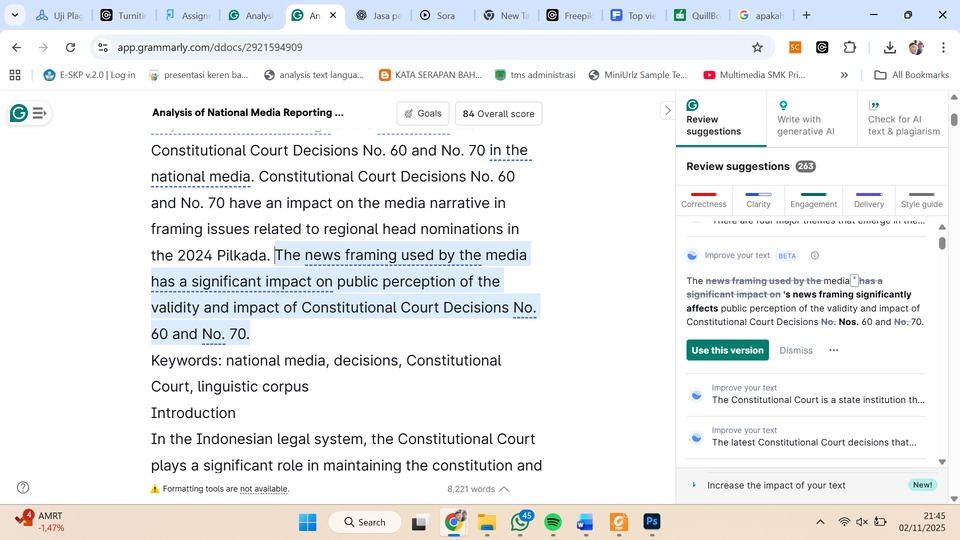Open the three-dot more options menu
This screenshot has width=960, height=540.
833,350
